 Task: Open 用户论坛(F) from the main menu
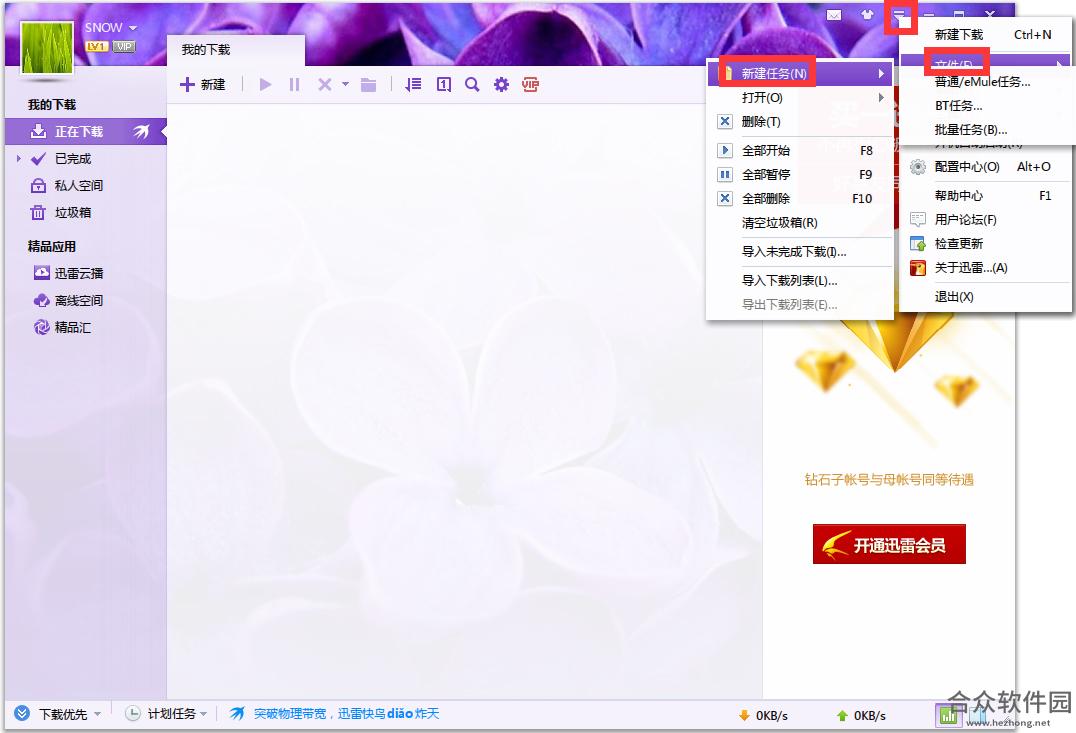pos(987,220)
